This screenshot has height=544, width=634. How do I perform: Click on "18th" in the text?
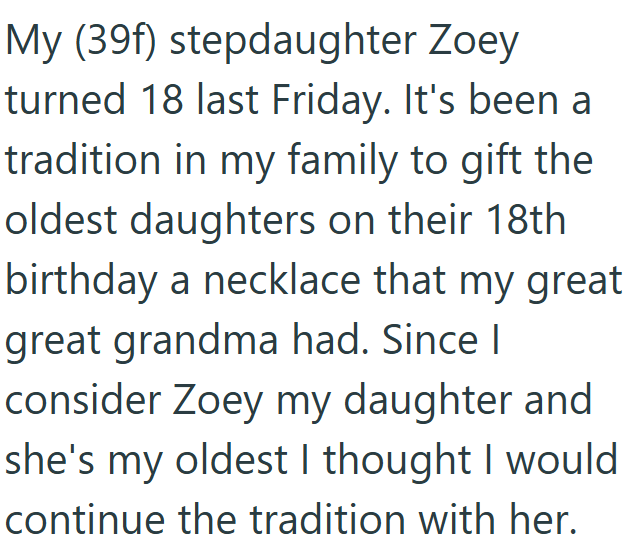[x=529, y=221]
